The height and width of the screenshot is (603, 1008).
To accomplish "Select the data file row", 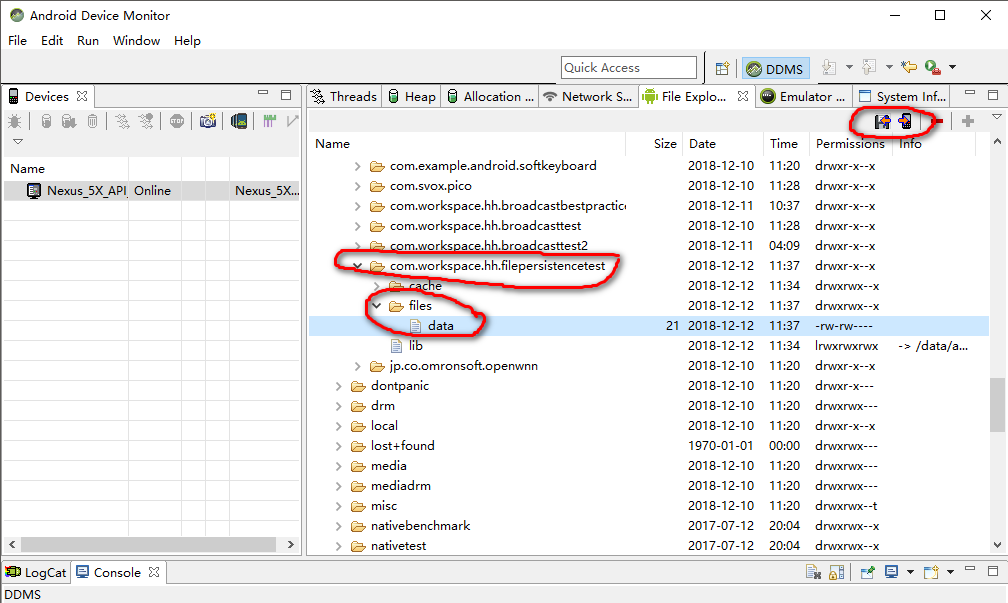I will pos(649,326).
